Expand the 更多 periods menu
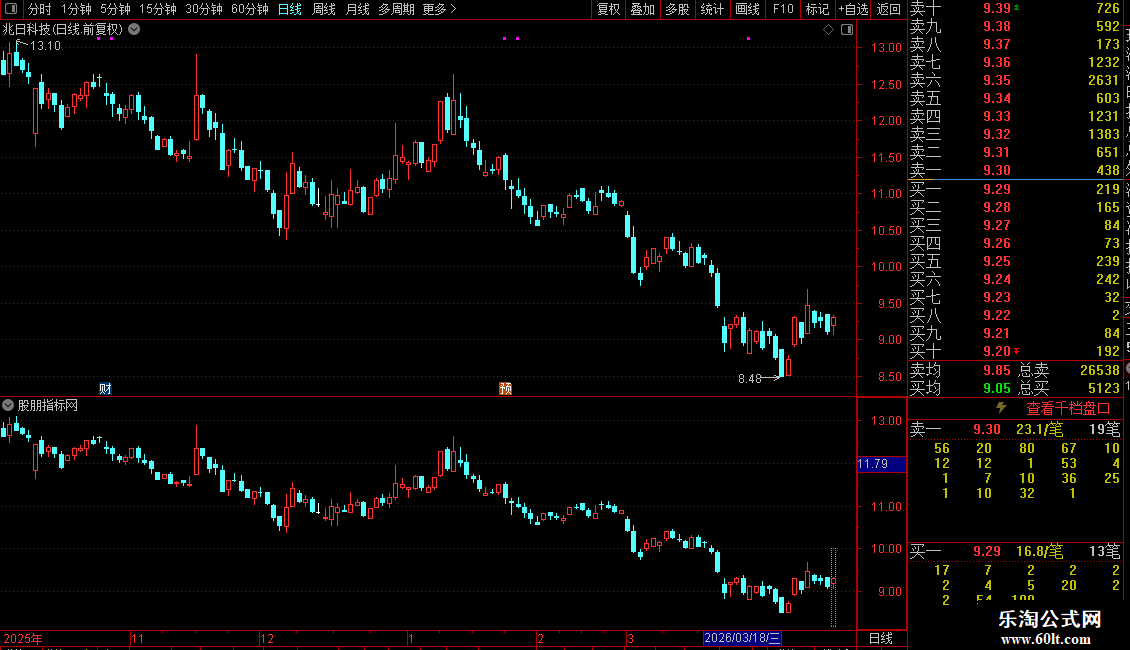This screenshot has height=650, width=1130. click(x=439, y=9)
